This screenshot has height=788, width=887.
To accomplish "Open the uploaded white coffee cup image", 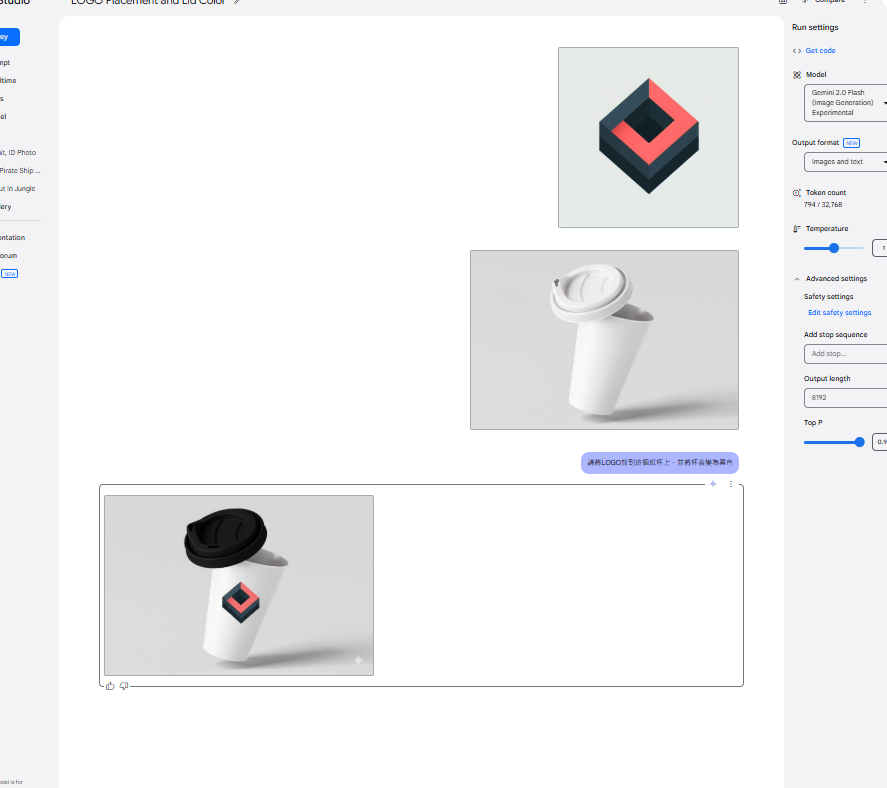I will [x=604, y=340].
